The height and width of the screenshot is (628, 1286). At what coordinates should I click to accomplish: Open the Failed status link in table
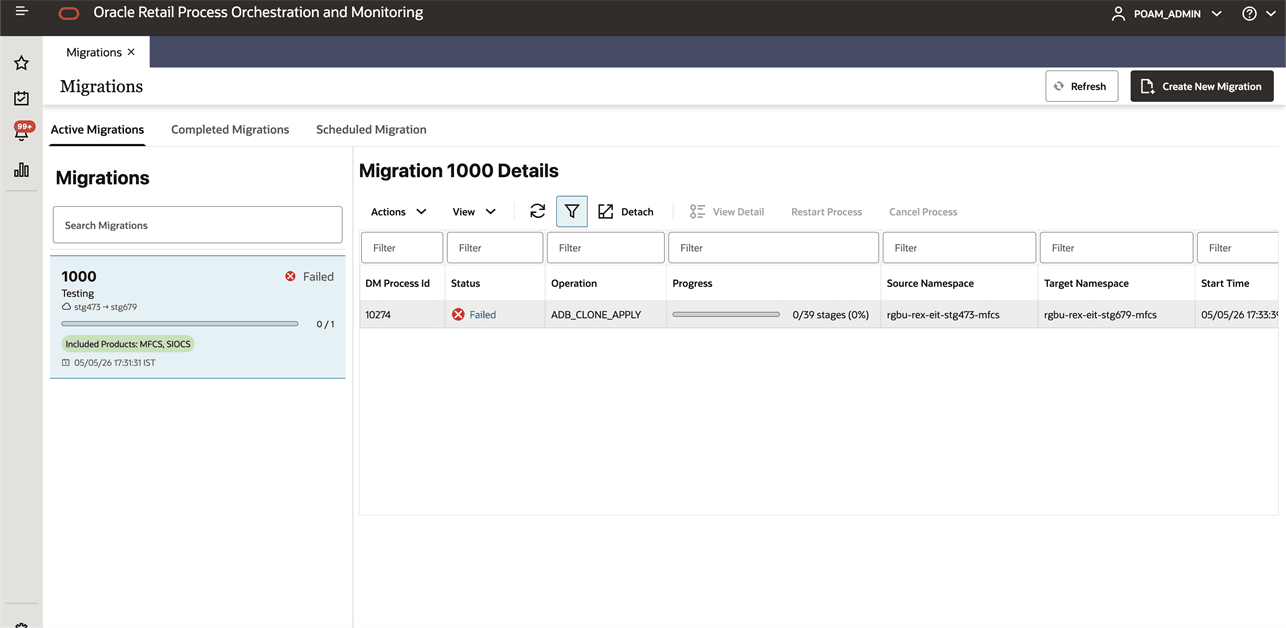(483, 314)
